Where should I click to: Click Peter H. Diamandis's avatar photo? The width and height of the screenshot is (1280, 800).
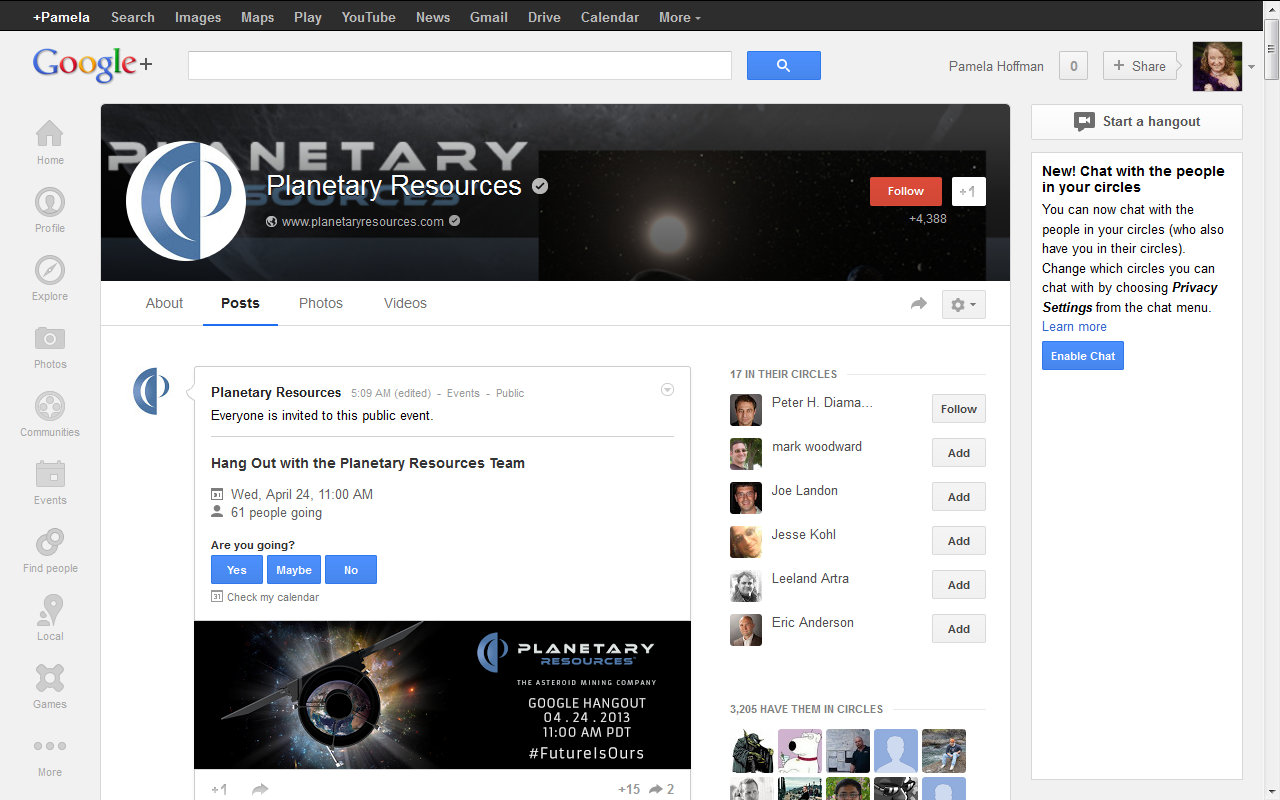click(746, 410)
